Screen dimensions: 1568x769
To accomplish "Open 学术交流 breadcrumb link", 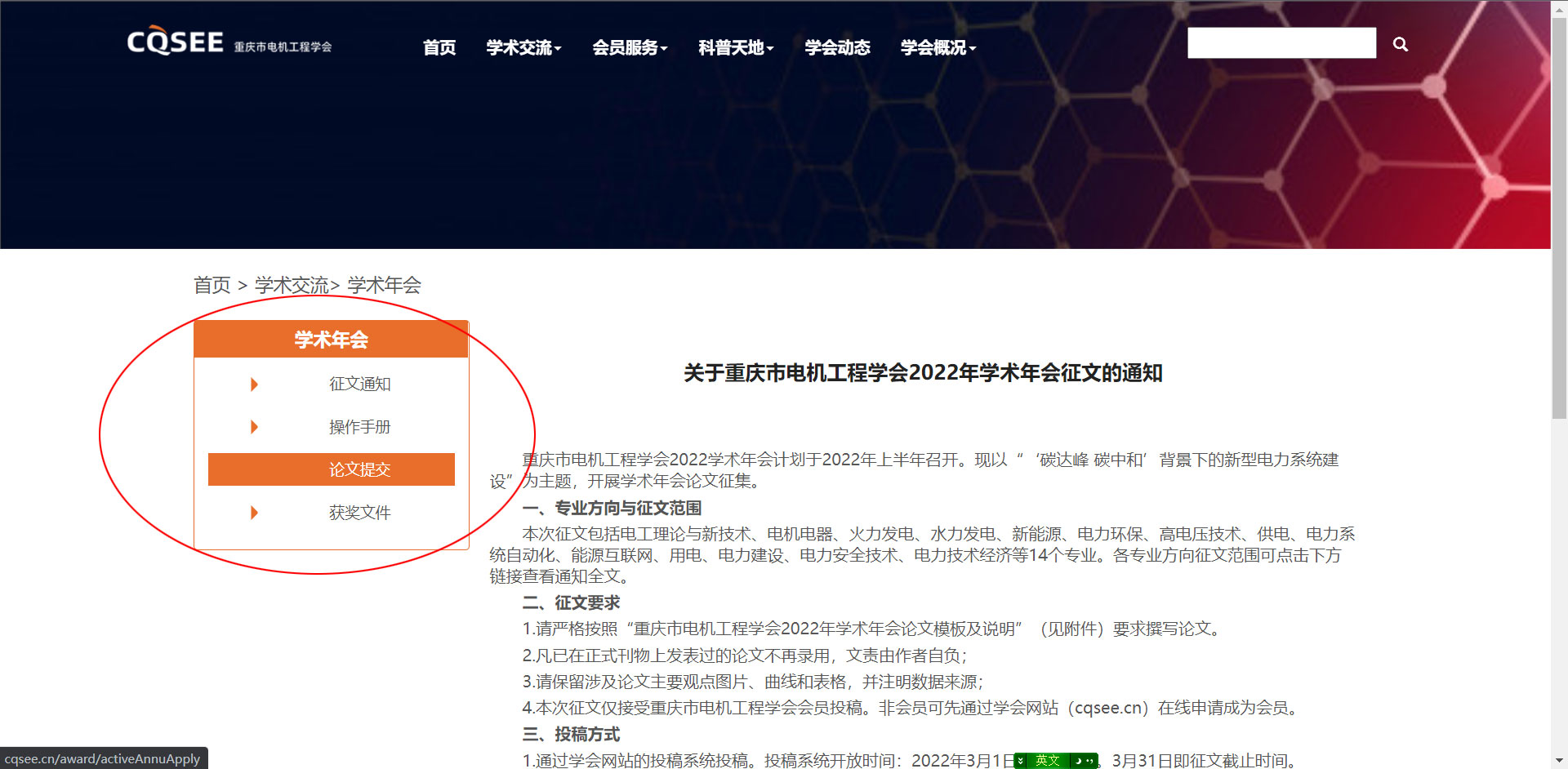I will click(292, 285).
